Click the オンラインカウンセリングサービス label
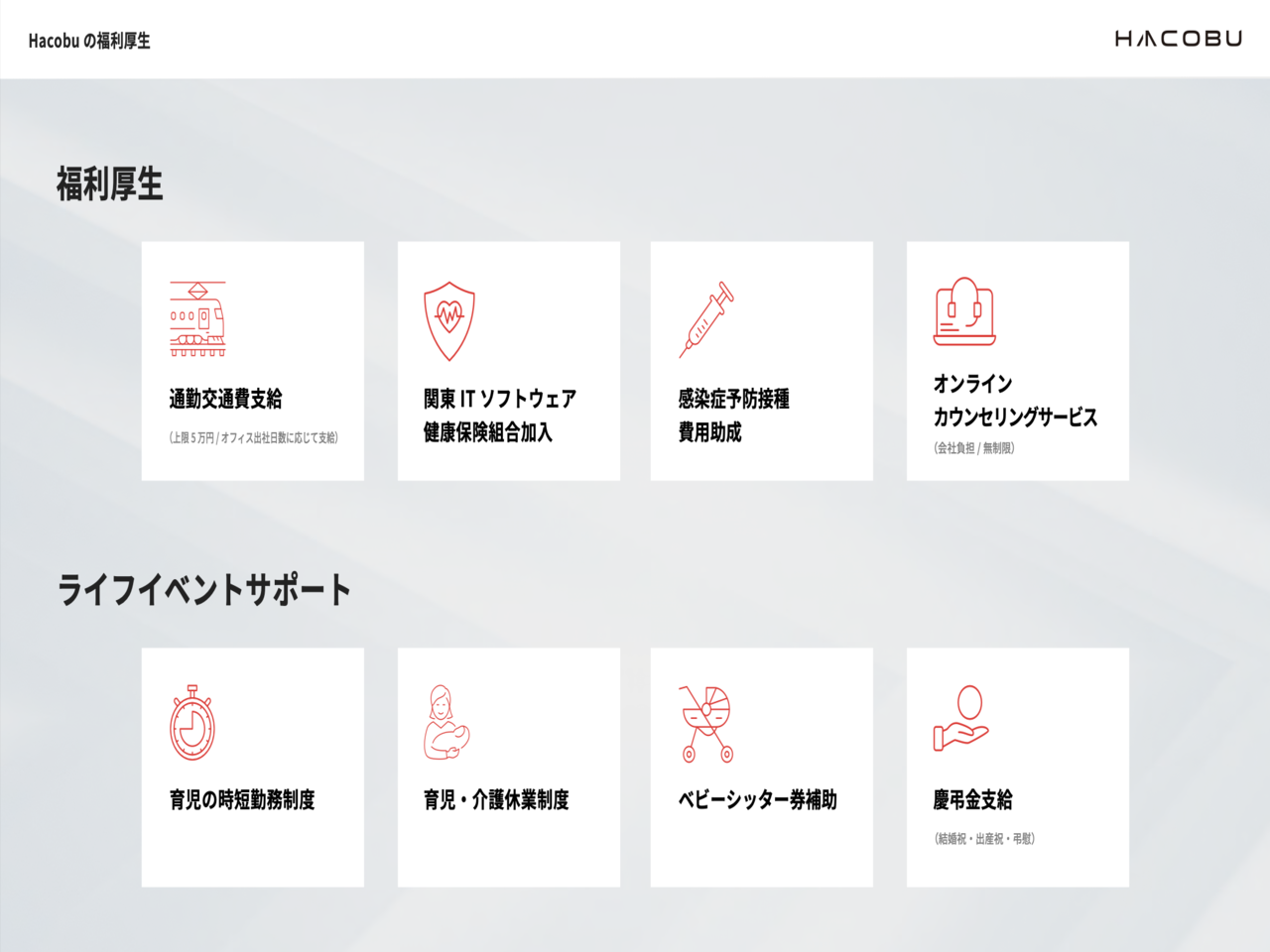Image resolution: width=1270 pixels, height=952 pixels. pos(1015,401)
